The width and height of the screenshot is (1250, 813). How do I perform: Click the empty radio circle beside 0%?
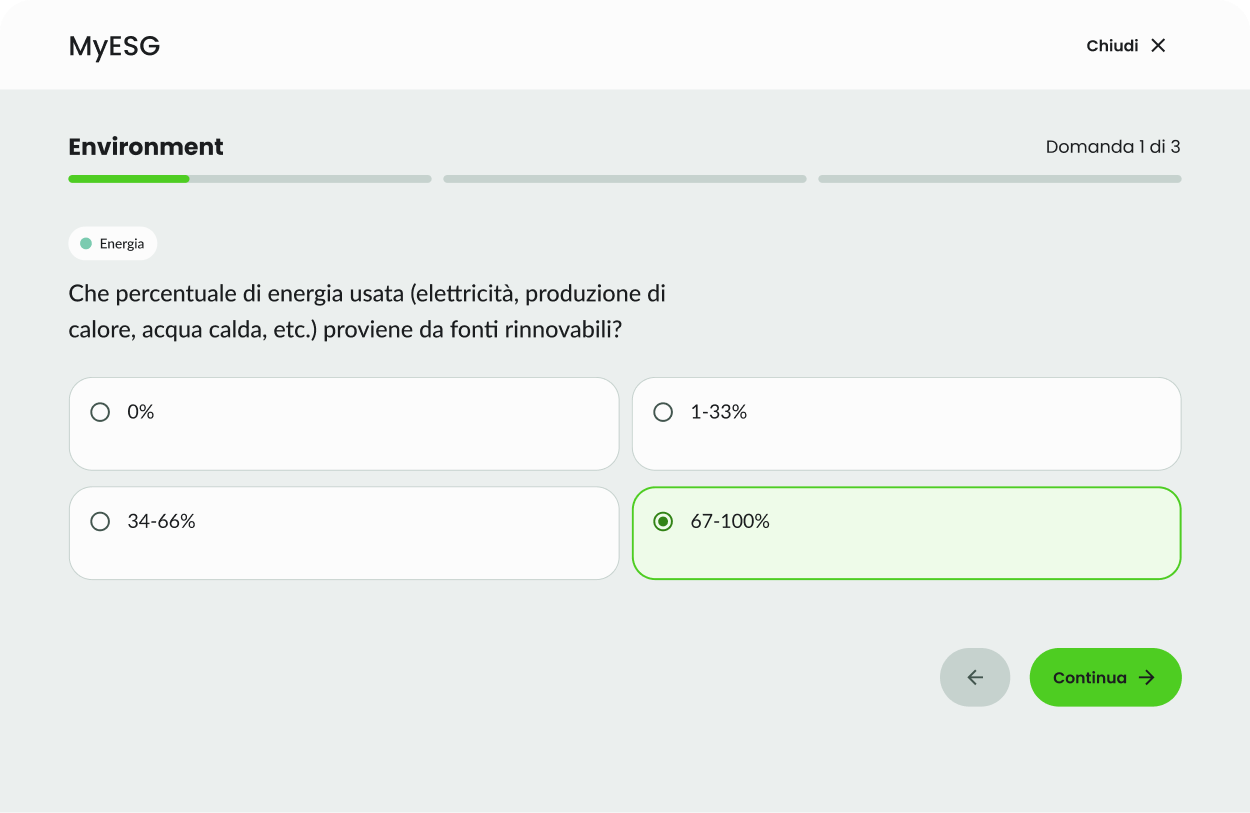click(99, 411)
